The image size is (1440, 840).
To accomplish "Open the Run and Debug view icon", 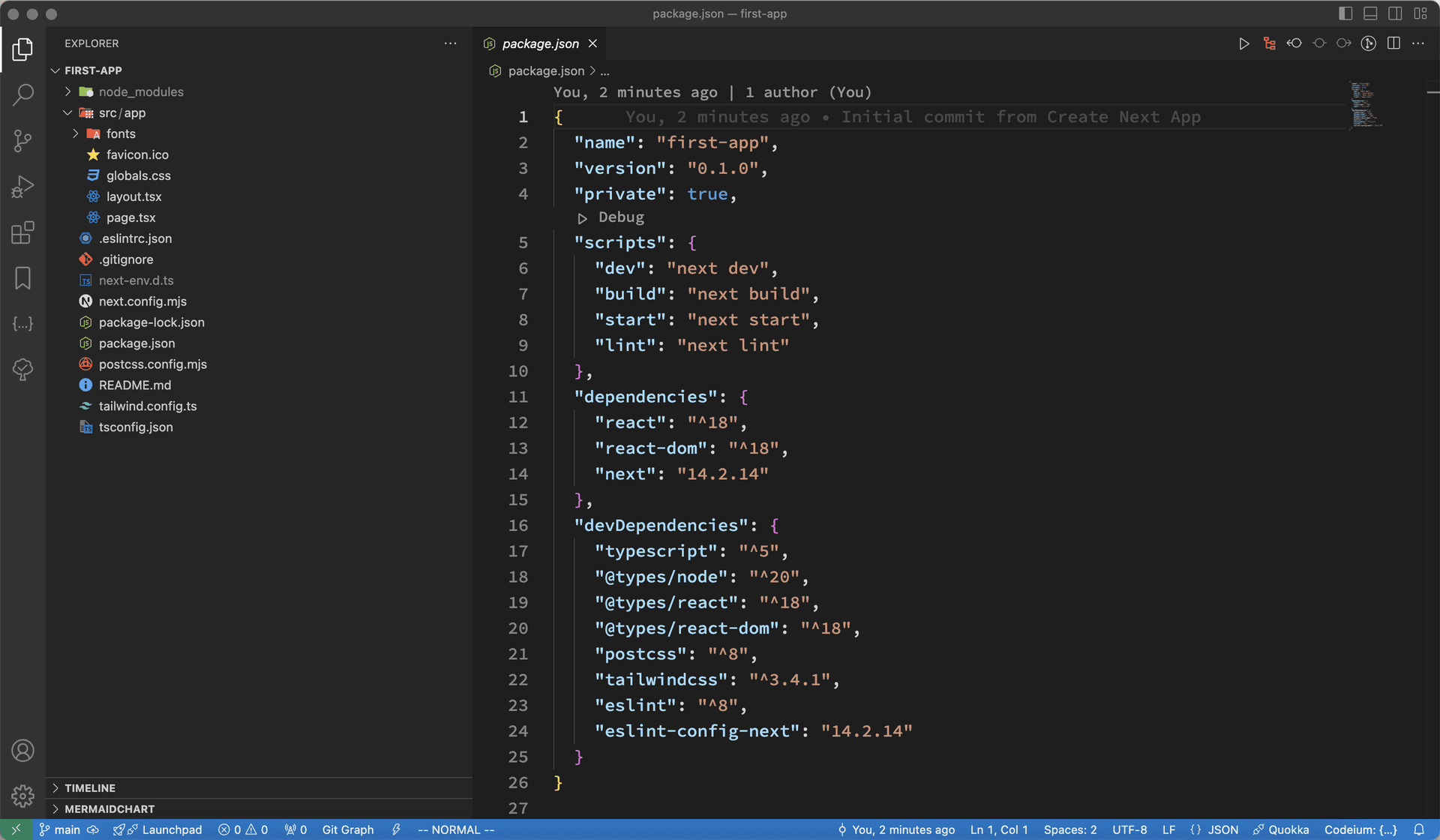I will tap(22, 187).
